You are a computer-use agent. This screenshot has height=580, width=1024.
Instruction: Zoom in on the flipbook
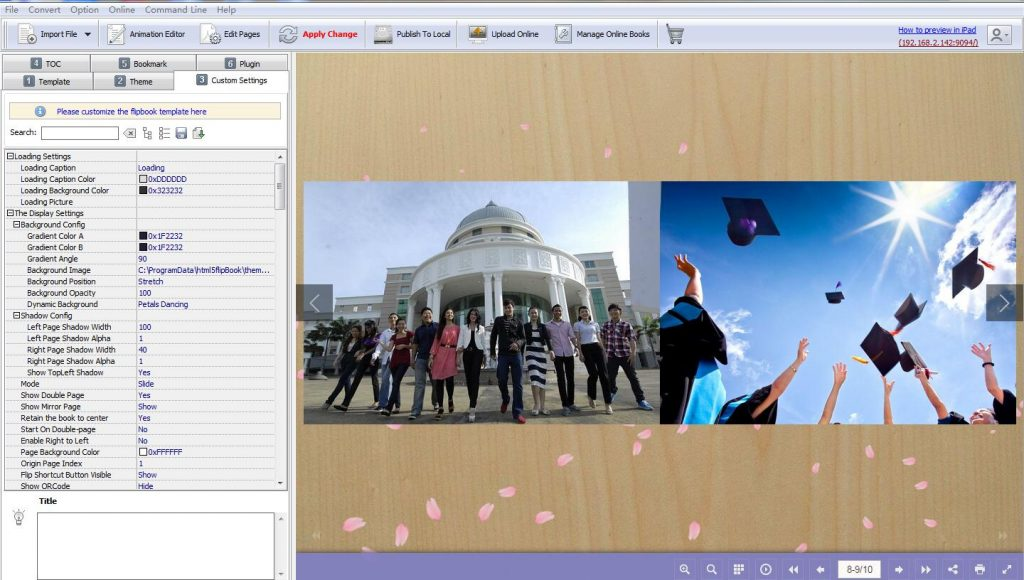684,569
